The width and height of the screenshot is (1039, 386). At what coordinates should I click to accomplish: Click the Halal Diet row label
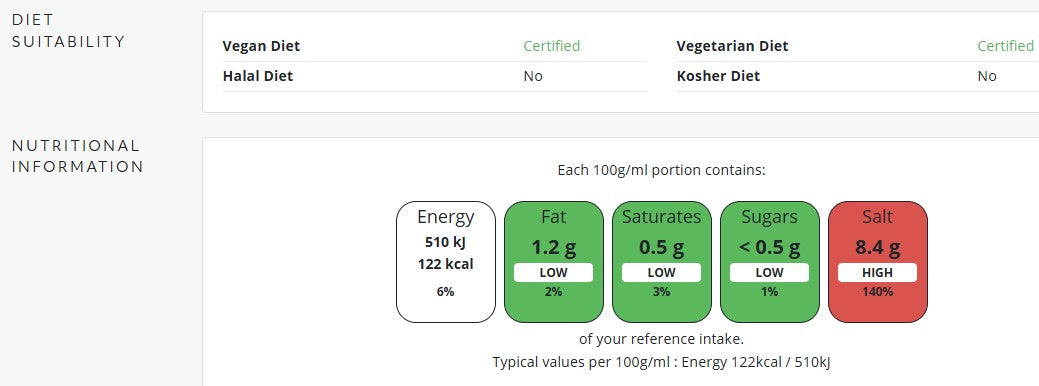coord(258,76)
